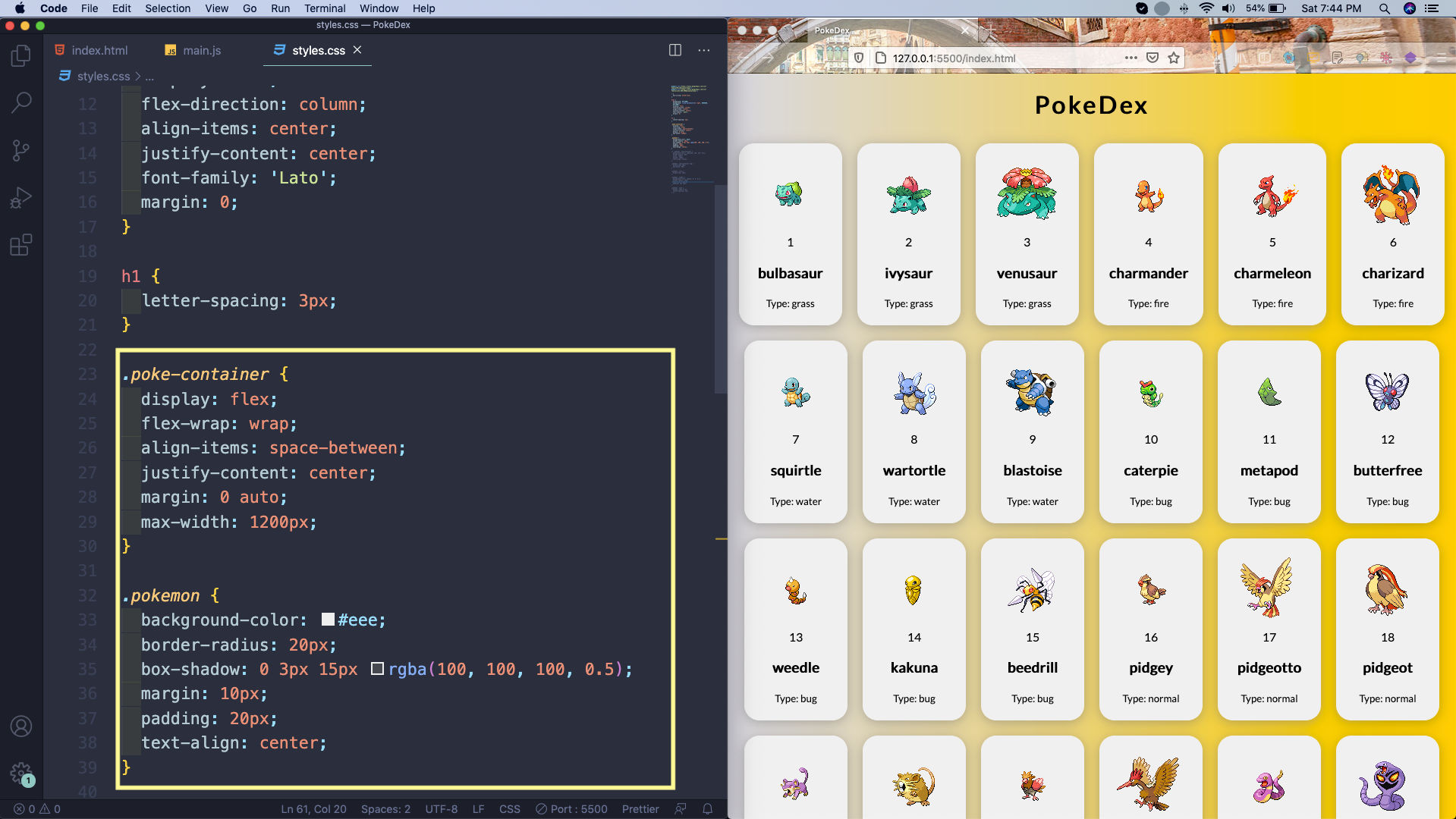Close the styles.css editor tab
This screenshot has height=819, width=1456.
(x=357, y=49)
